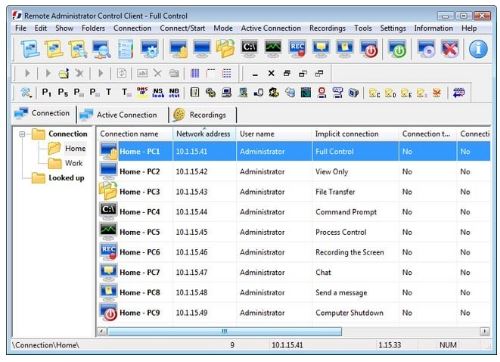Screen dimensions: 500x362
Task: Open the blue Information icon
Action: tap(478, 49)
